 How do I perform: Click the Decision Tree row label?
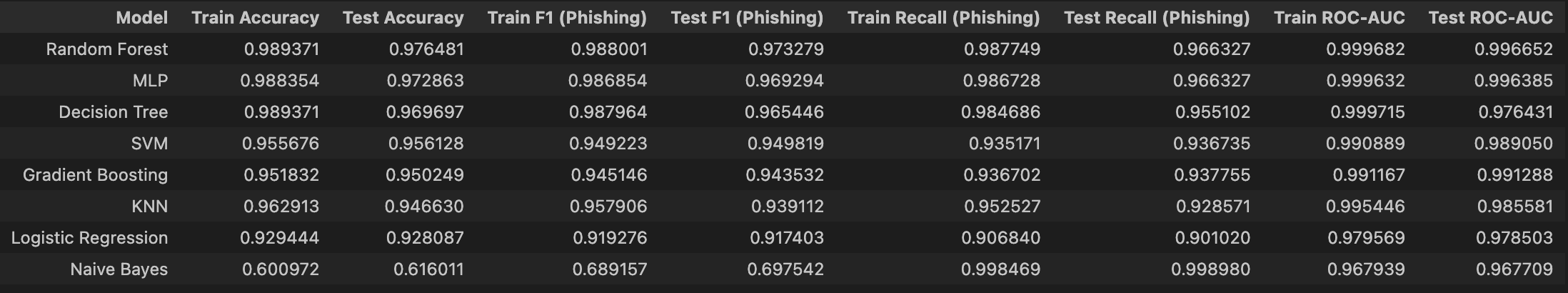[x=113, y=112]
